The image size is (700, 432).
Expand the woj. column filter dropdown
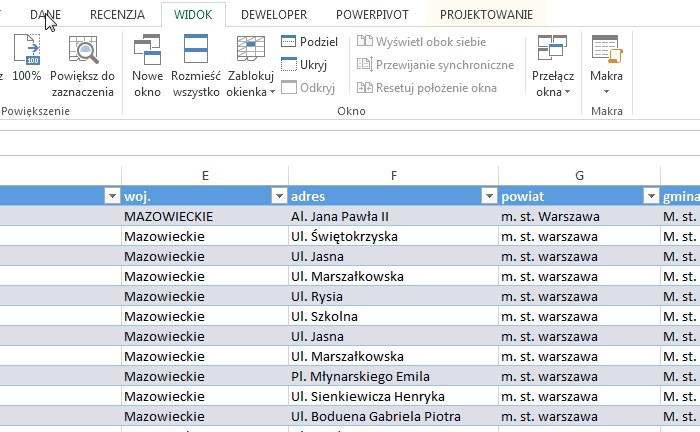click(x=278, y=196)
